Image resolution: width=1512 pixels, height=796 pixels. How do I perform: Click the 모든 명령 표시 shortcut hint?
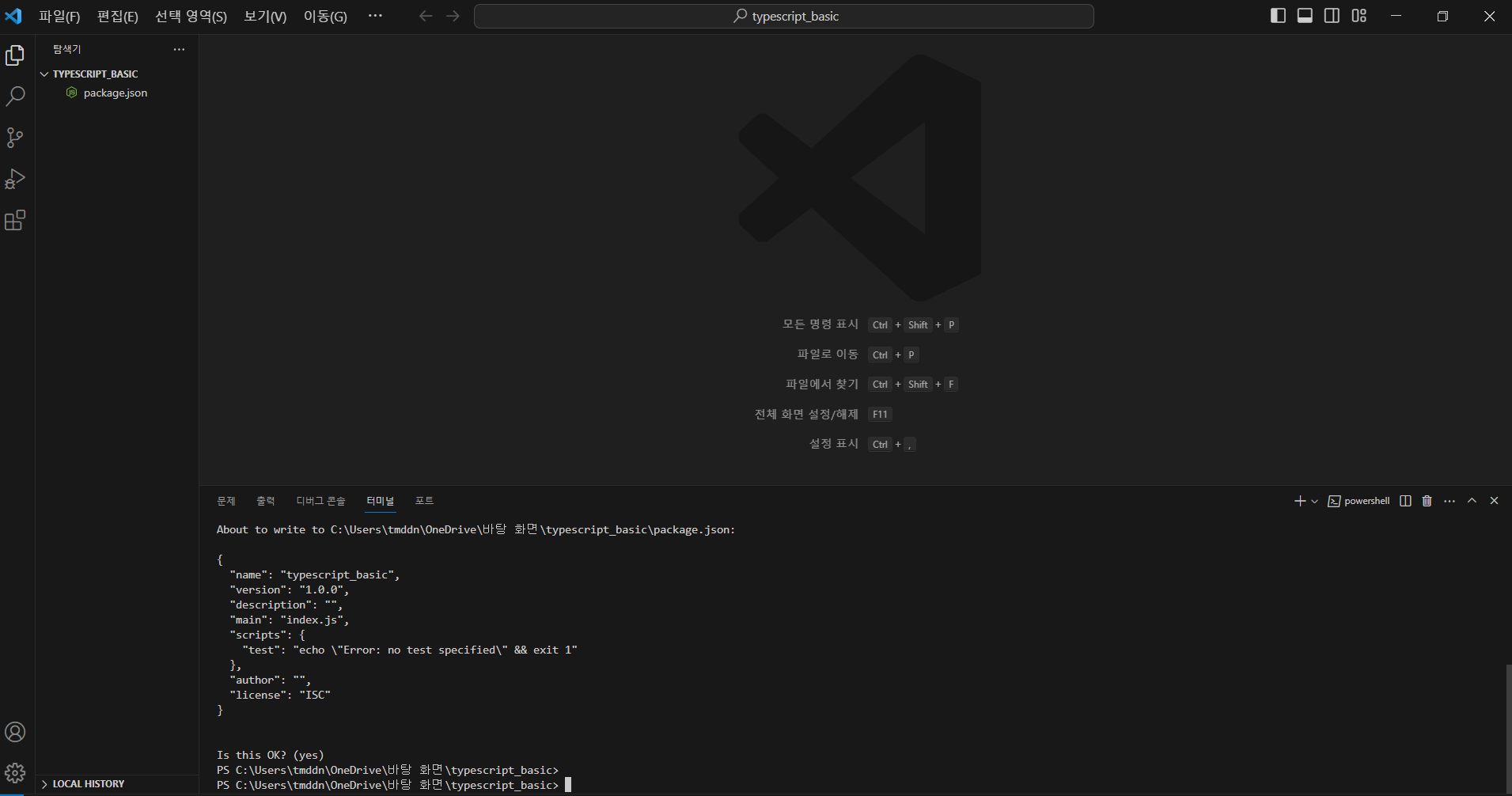820,324
